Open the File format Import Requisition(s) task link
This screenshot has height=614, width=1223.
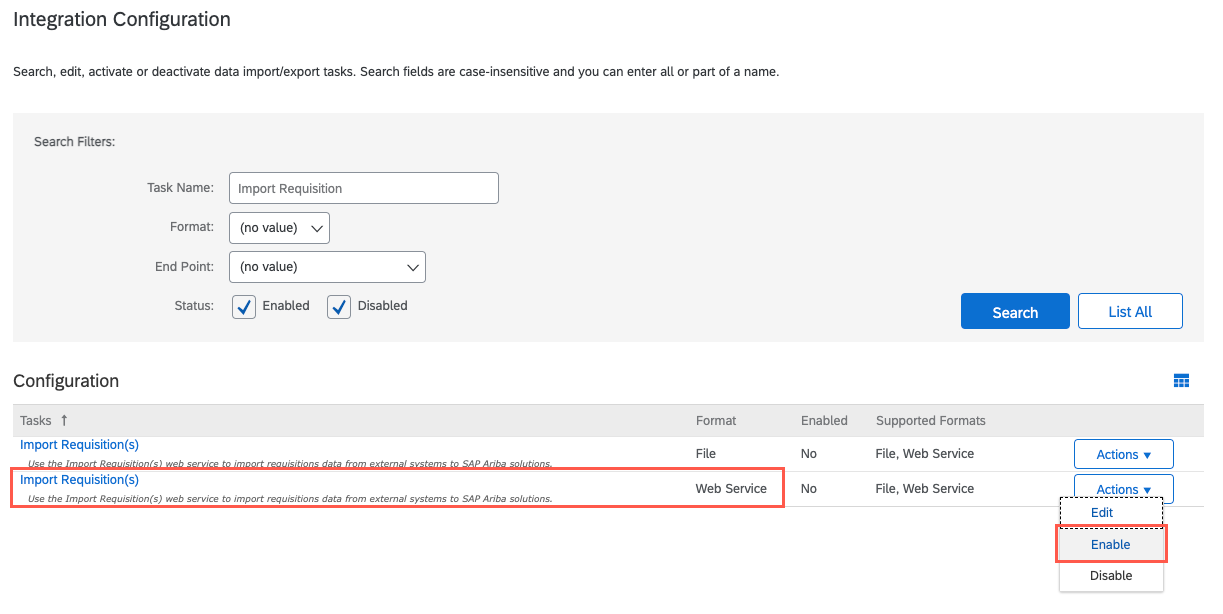tap(79, 444)
